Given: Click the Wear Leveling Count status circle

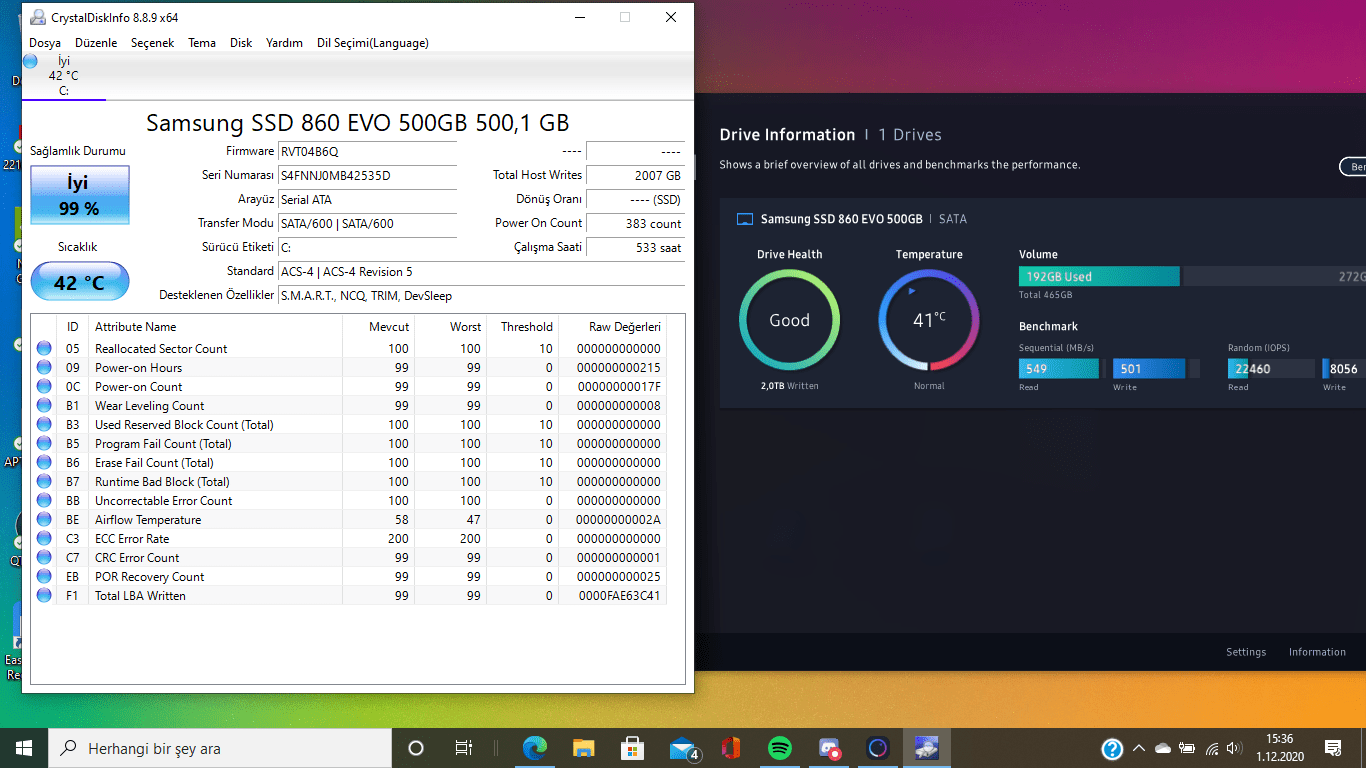Looking at the screenshot, I should 44,406.
